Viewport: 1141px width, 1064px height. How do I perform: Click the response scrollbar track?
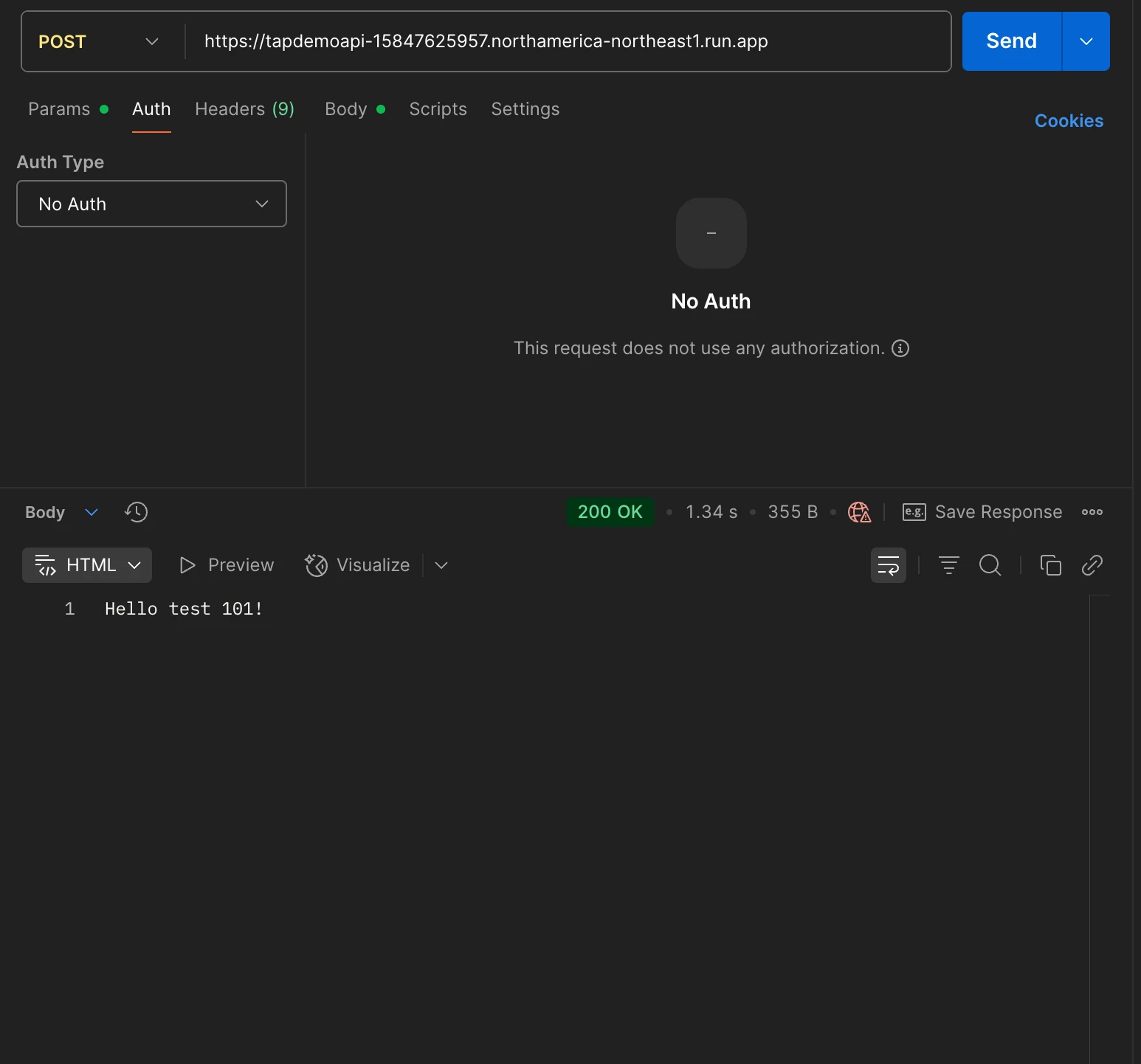(x=1100, y=829)
